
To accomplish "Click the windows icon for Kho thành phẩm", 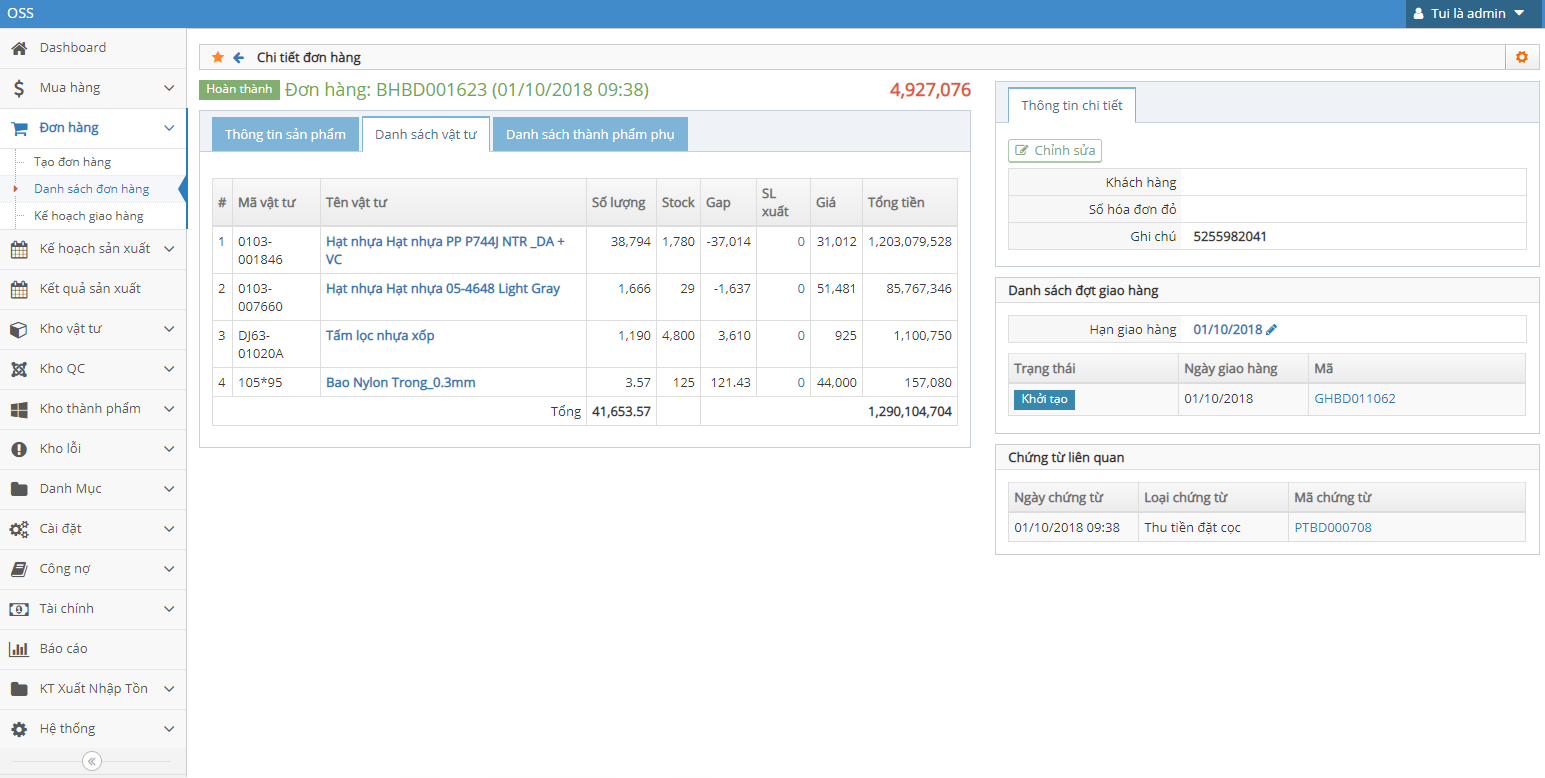I will click(19, 409).
